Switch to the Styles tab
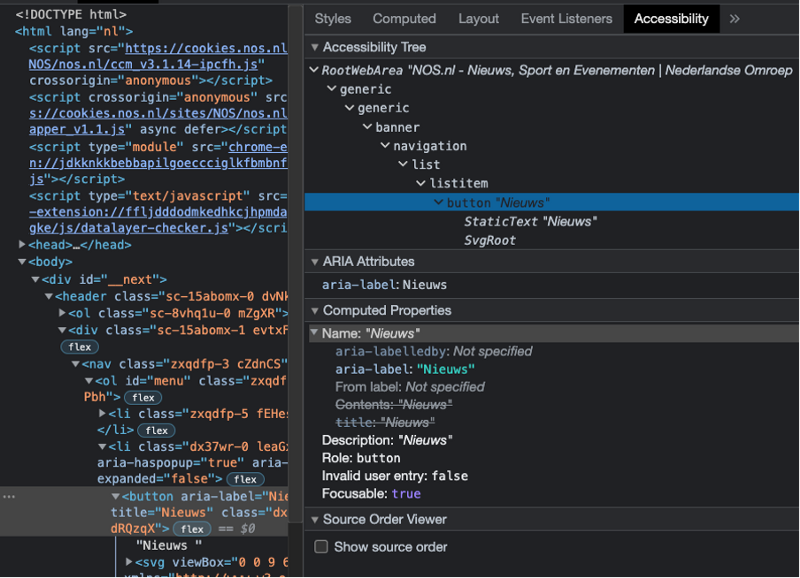The image size is (800, 578). tap(333, 19)
